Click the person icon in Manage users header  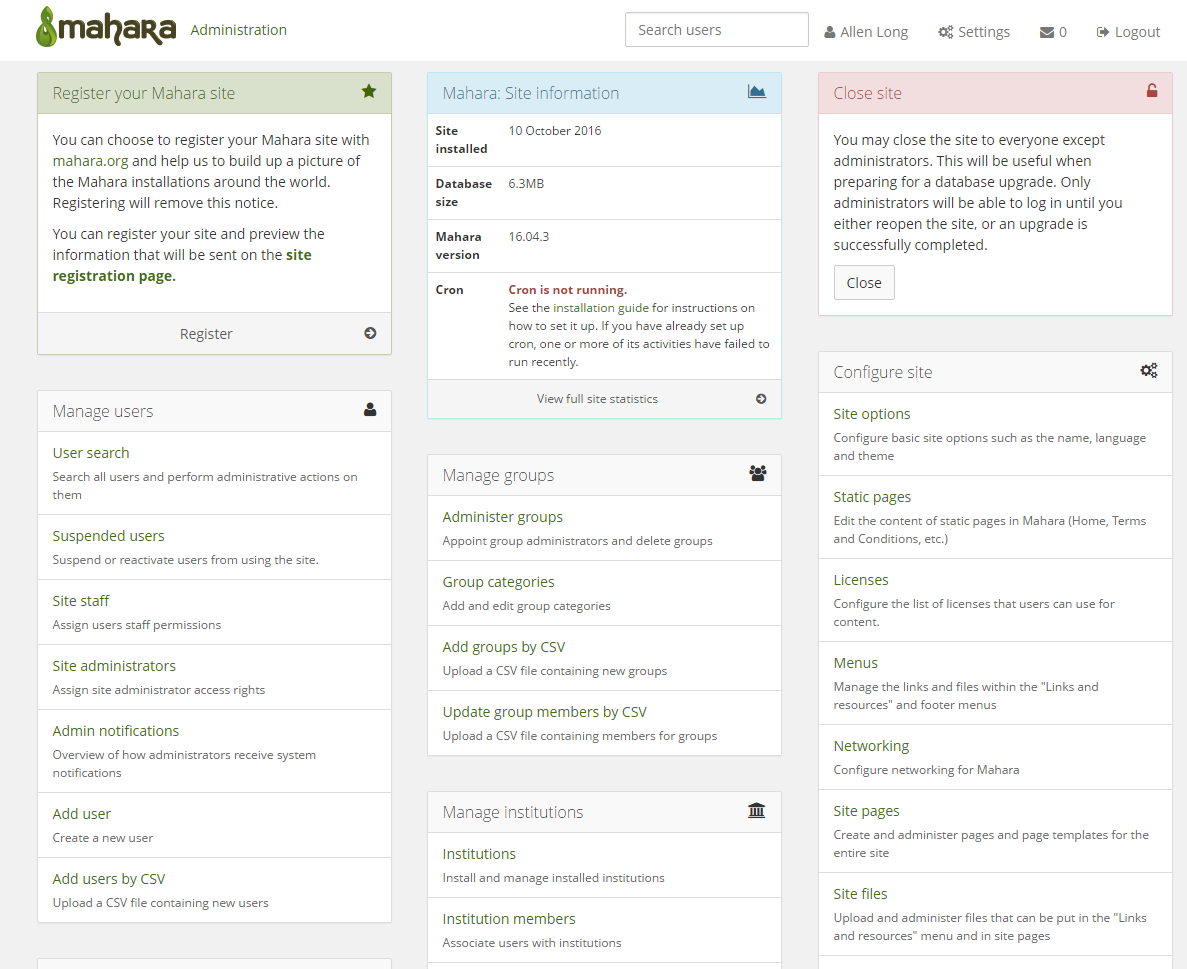(x=370, y=410)
